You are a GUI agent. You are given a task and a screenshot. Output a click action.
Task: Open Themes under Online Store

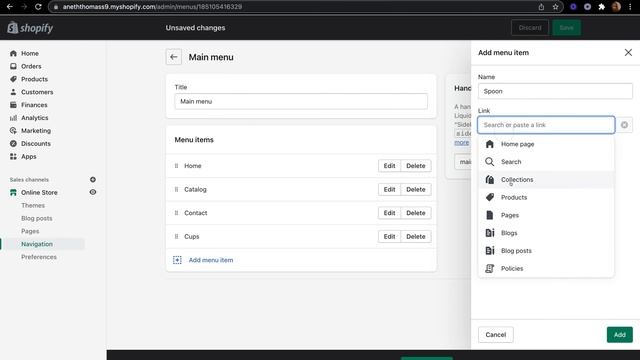point(33,205)
